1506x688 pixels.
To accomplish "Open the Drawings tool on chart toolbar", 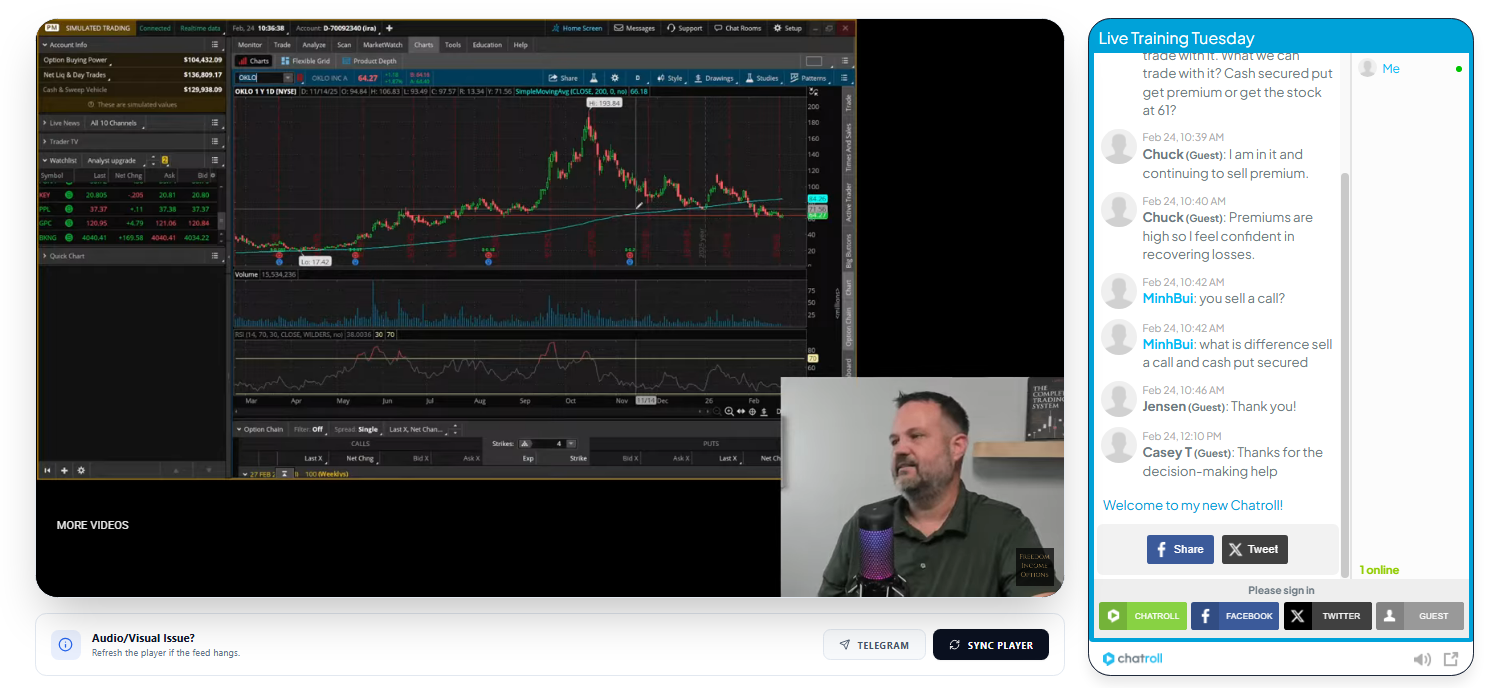I will point(712,78).
